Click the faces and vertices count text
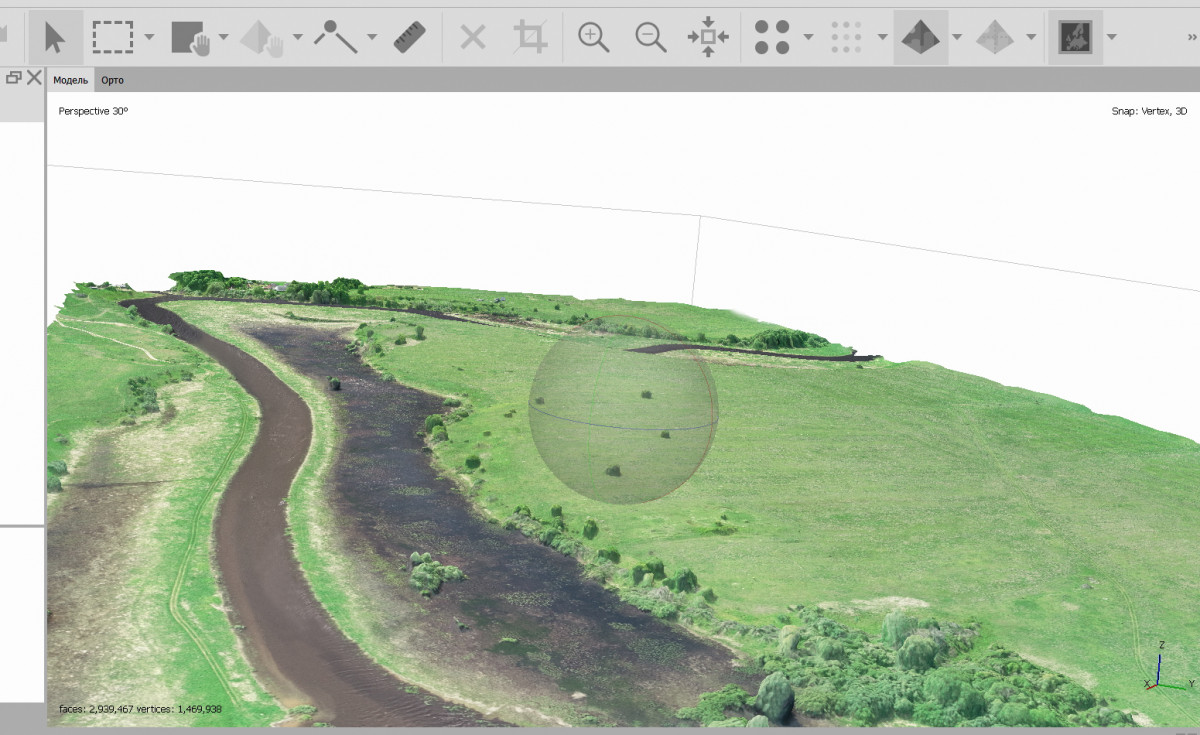The image size is (1200, 735). pos(140,709)
